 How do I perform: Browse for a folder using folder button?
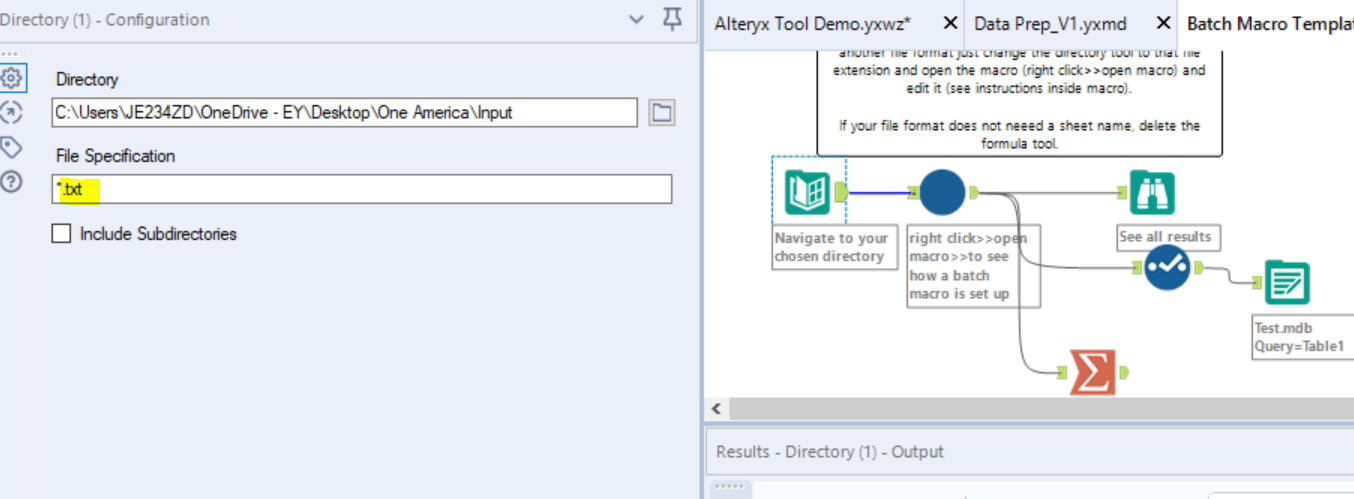[x=661, y=113]
